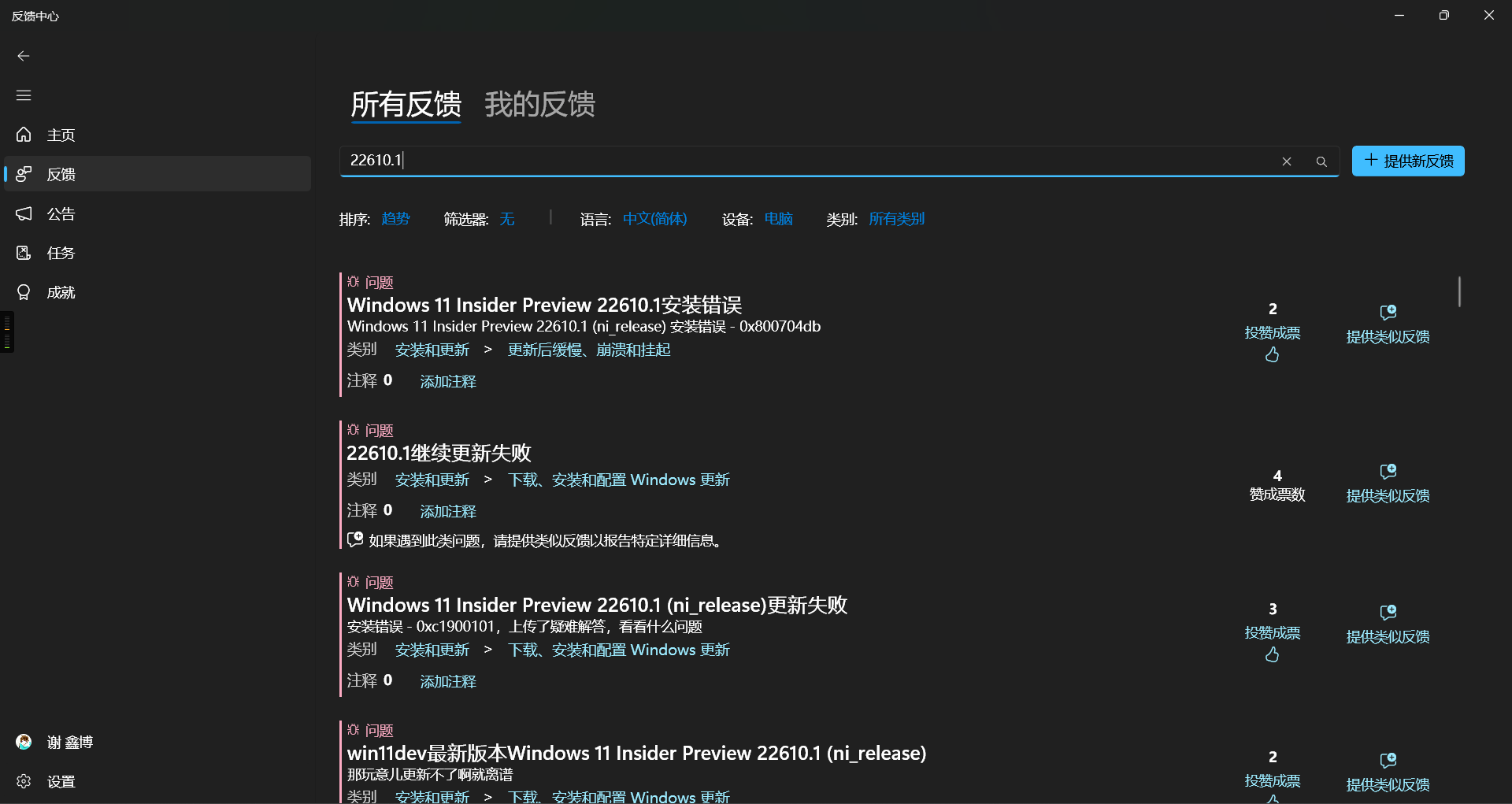
Task: Open feedback 22610.1 (ni_release)更新失败
Action: (597, 605)
